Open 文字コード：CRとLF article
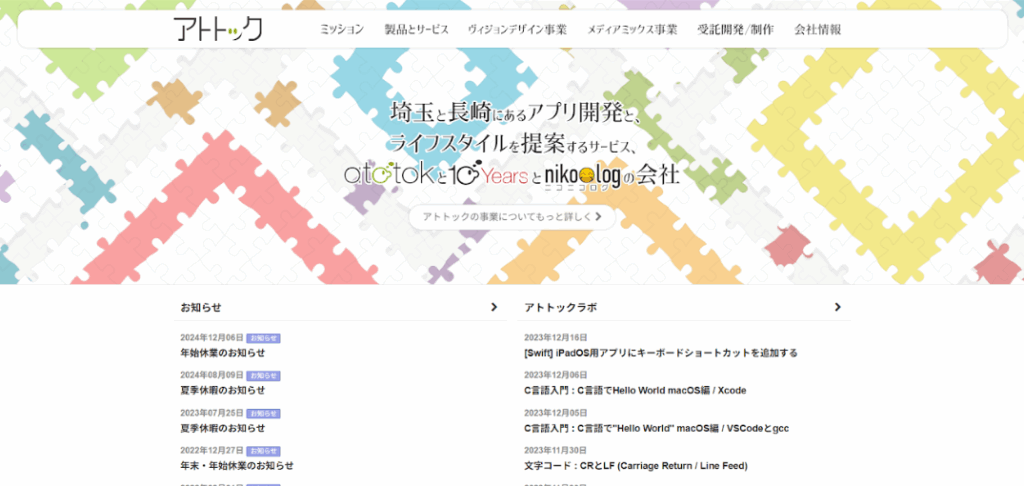1024x486 pixels. tap(635, 466)
